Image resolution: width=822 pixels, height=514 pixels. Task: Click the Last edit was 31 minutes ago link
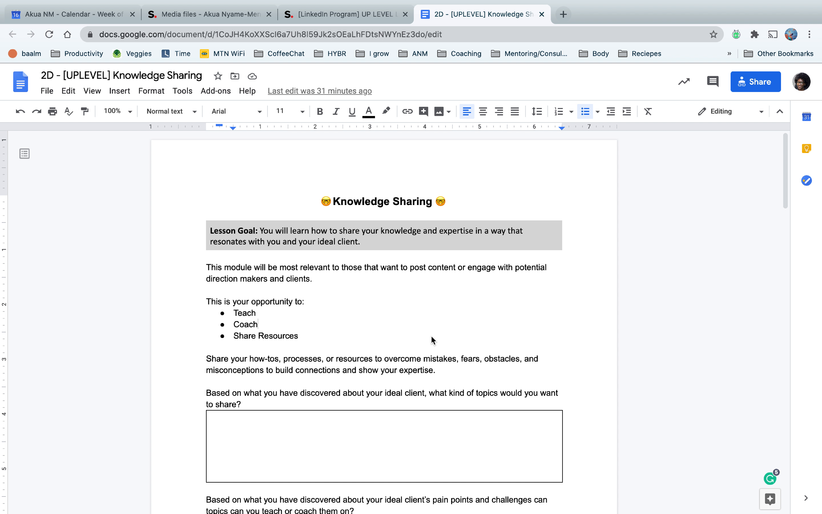(320, 91)
